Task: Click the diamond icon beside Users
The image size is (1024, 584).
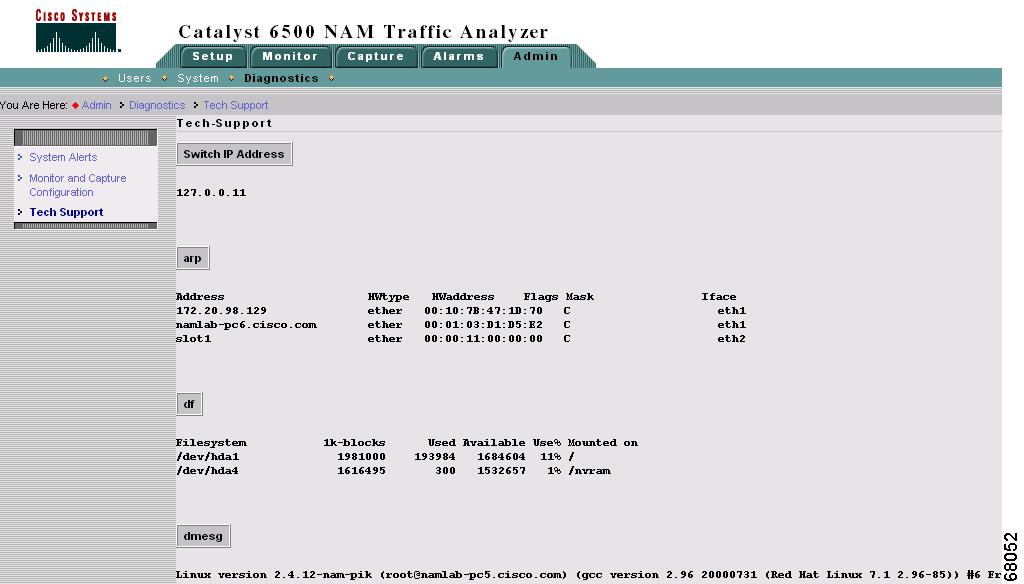Action: point(105,78)
